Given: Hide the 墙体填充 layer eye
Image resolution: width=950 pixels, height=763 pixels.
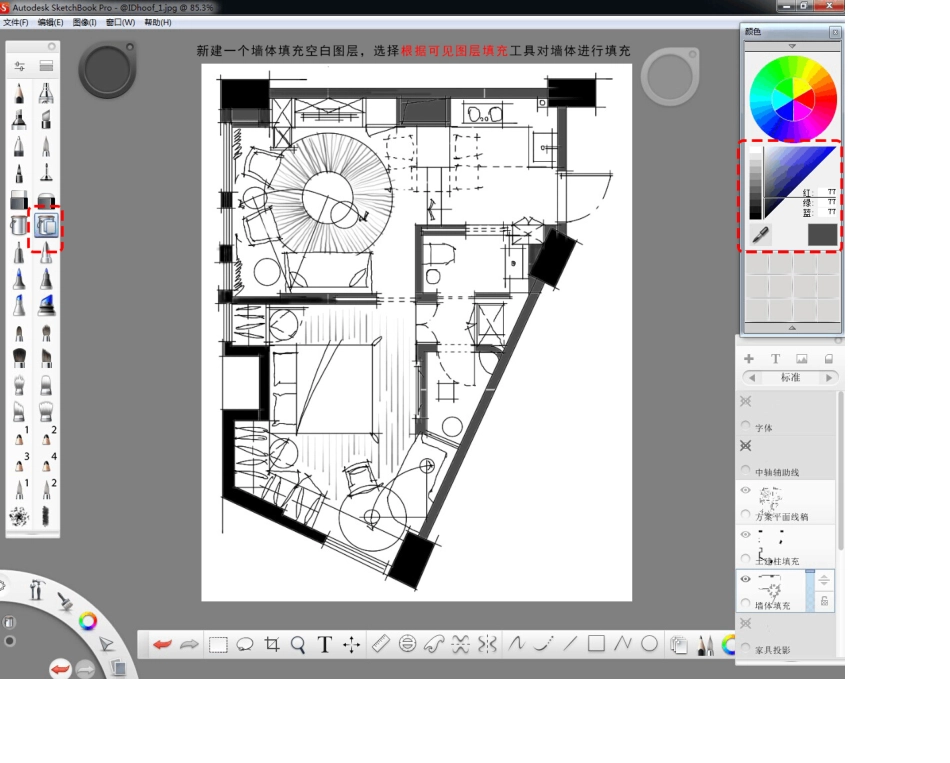Looking at the screenshot, I should [745, 579].
